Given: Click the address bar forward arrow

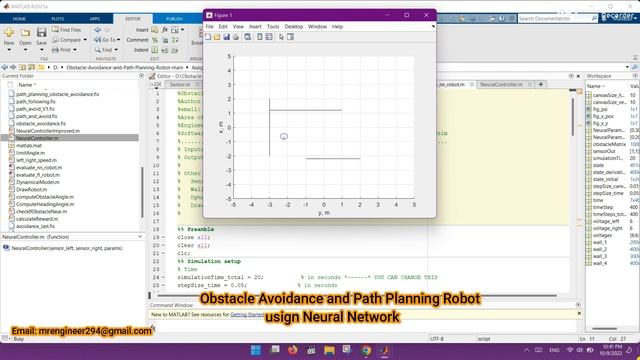Looking at the screenshot, I should click(x=13, y=67).
